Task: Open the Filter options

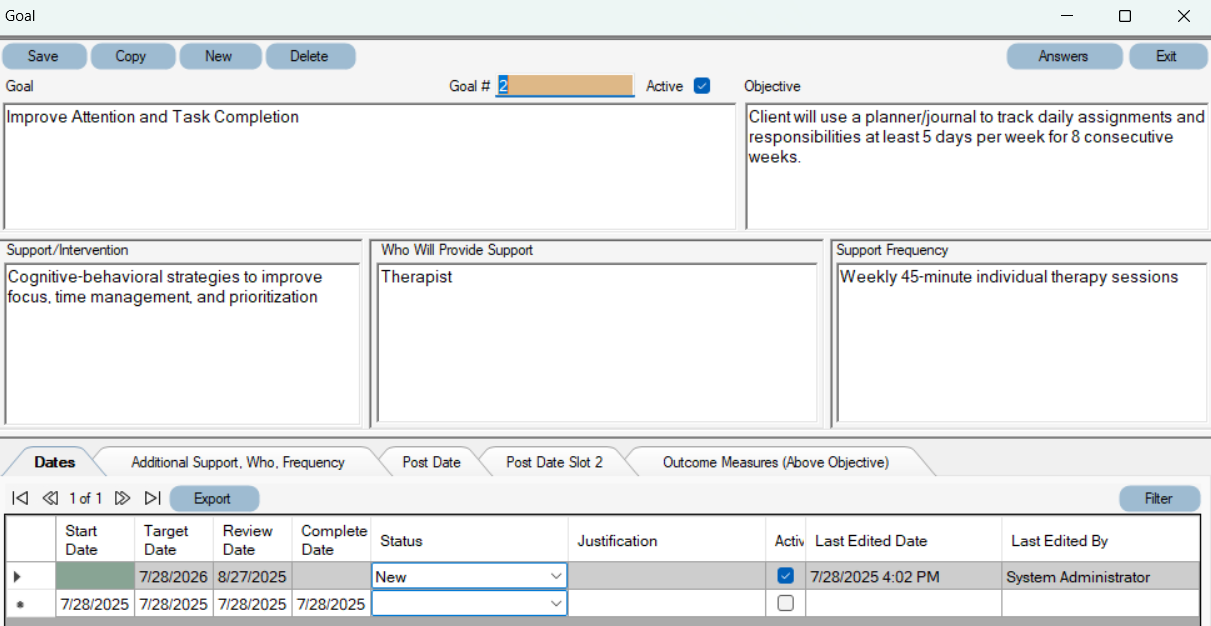Action: [1159, 497]
